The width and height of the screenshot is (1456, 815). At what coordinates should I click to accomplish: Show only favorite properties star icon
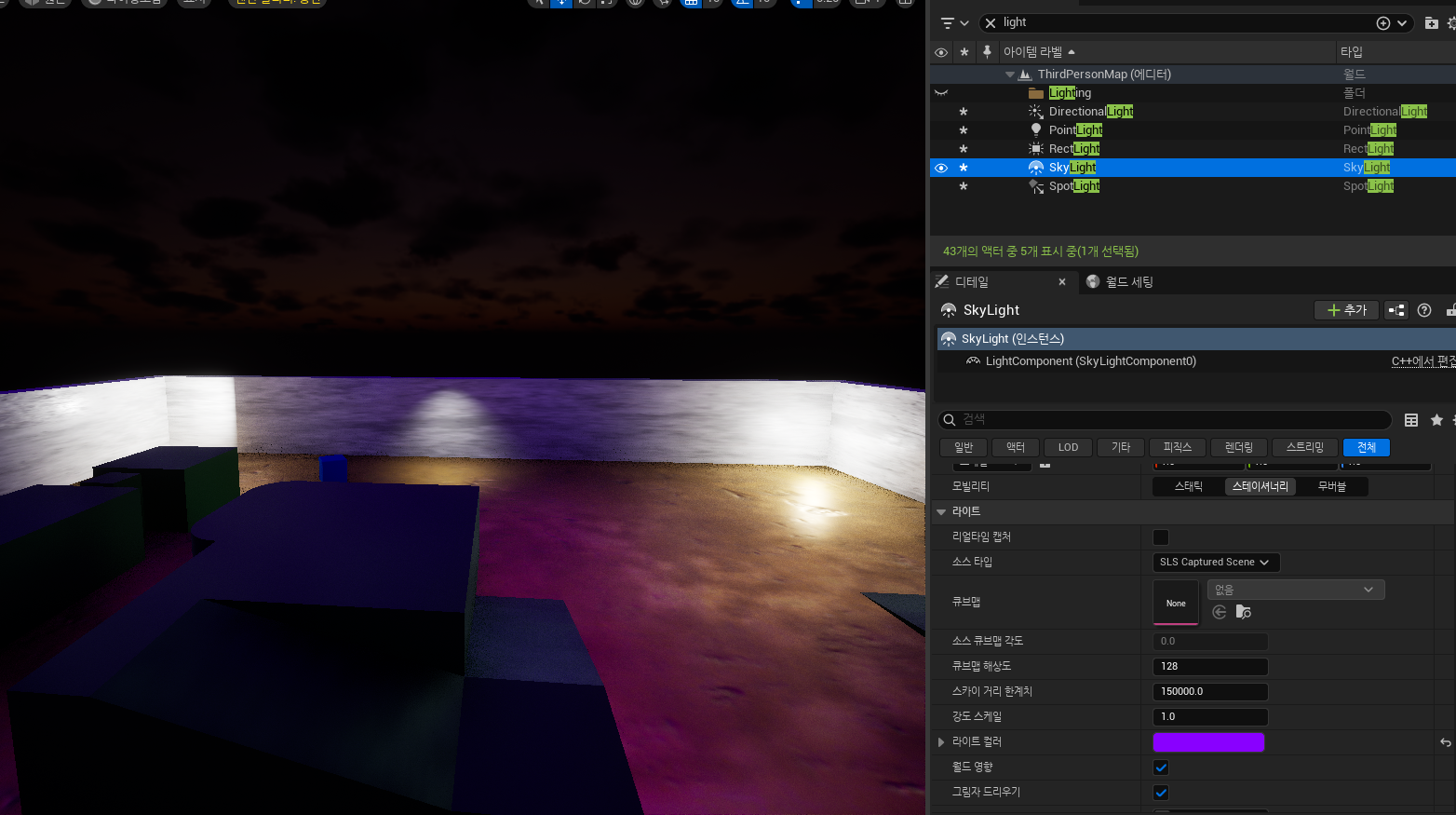[1436, 420]
